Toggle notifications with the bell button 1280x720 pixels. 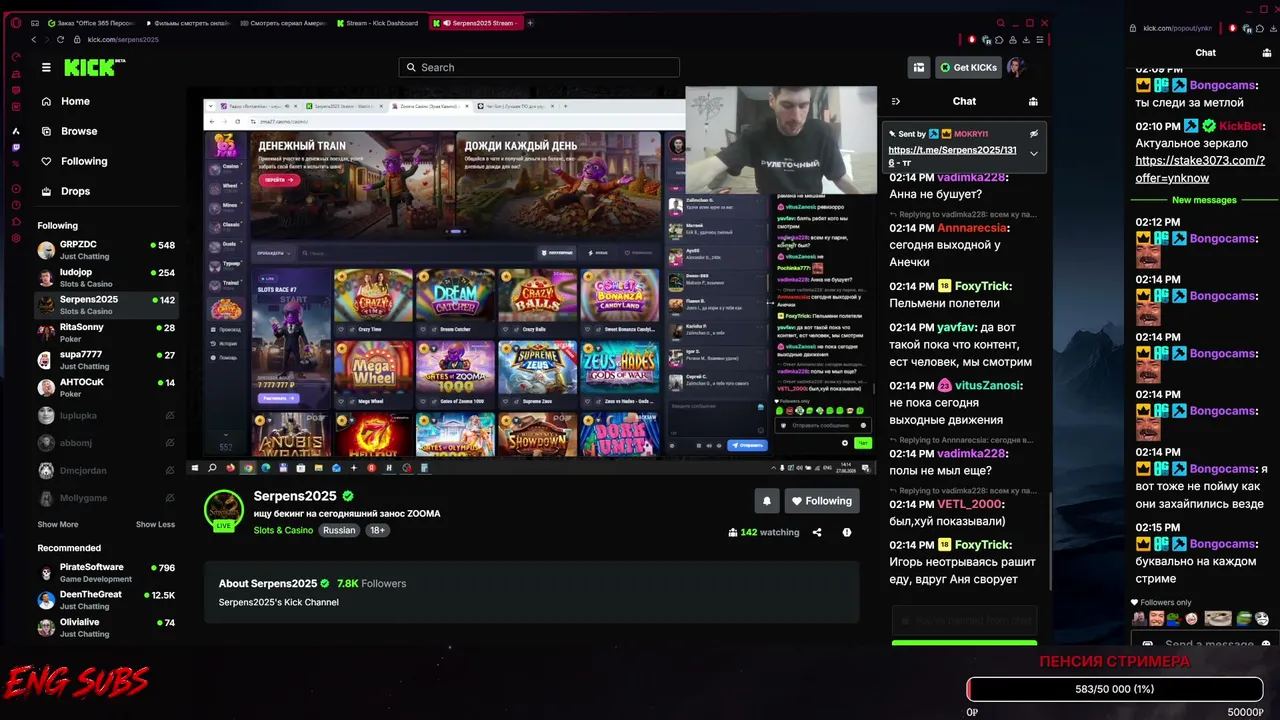[767, 501]
